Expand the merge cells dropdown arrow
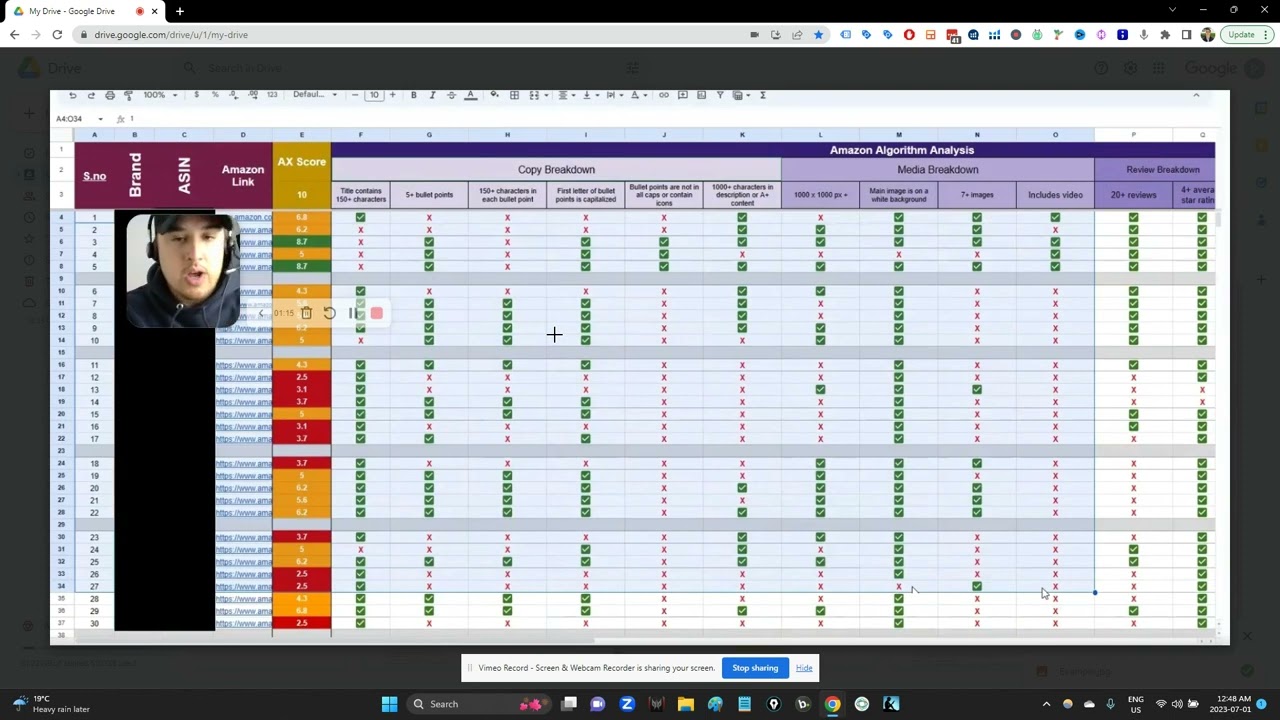The height and width of the screenshot is (720, 1280). (x=546, y=95)
